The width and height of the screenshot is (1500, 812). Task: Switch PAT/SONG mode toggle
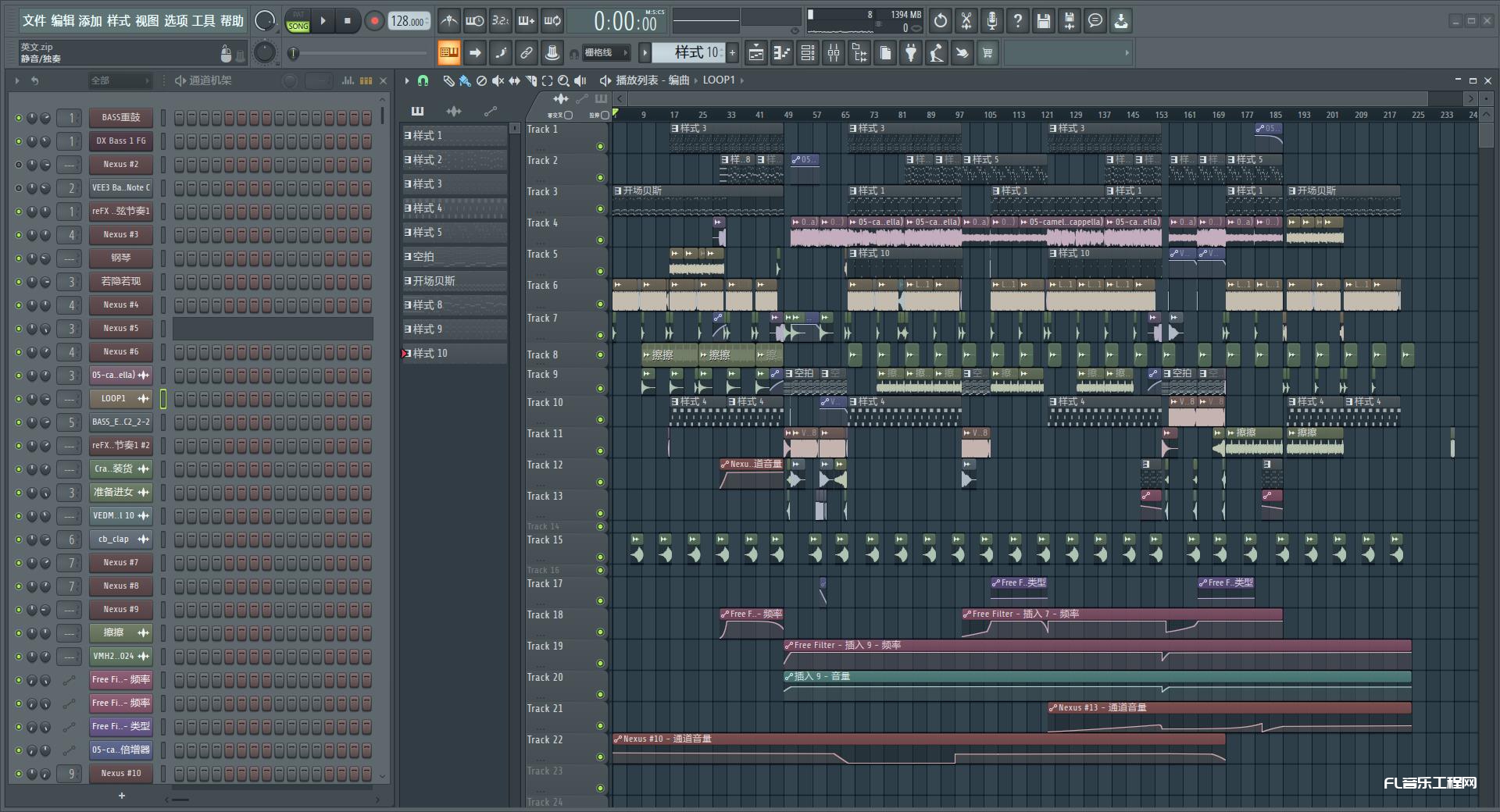coord(298,21)
